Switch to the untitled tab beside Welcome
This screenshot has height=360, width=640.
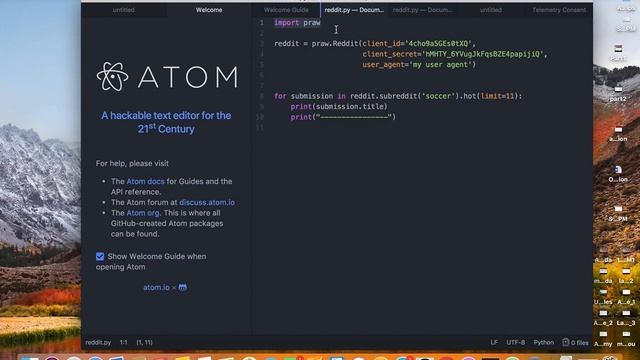(123, 10)
